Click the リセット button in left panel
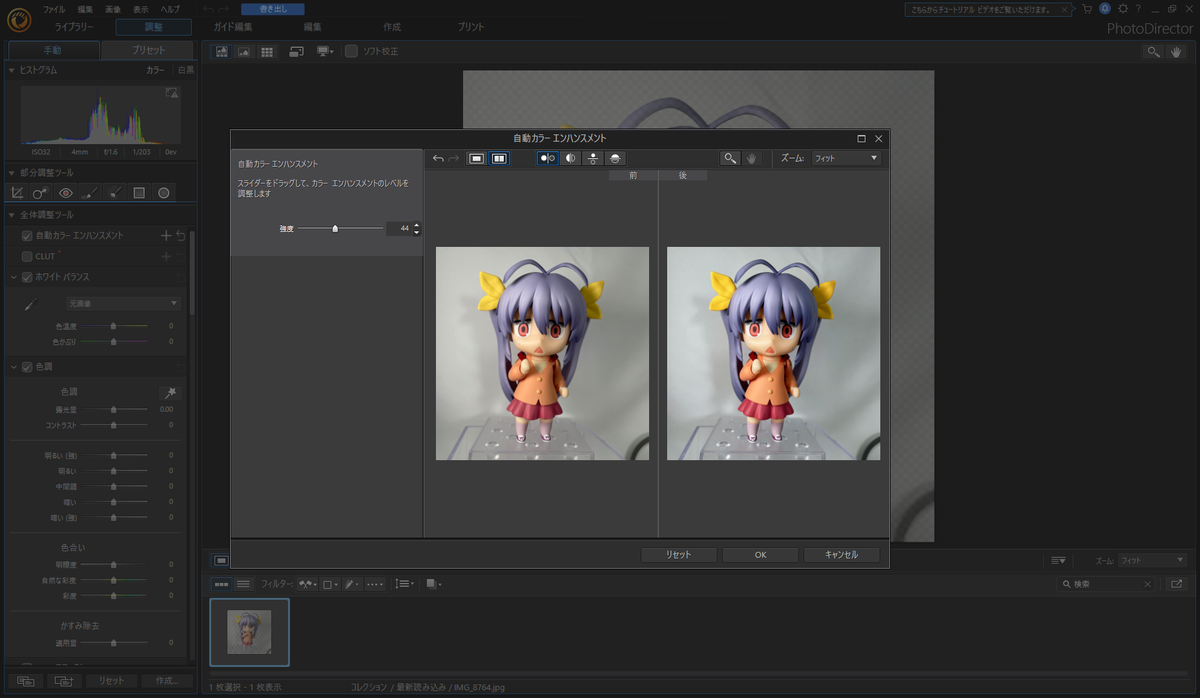 [111, 680]
